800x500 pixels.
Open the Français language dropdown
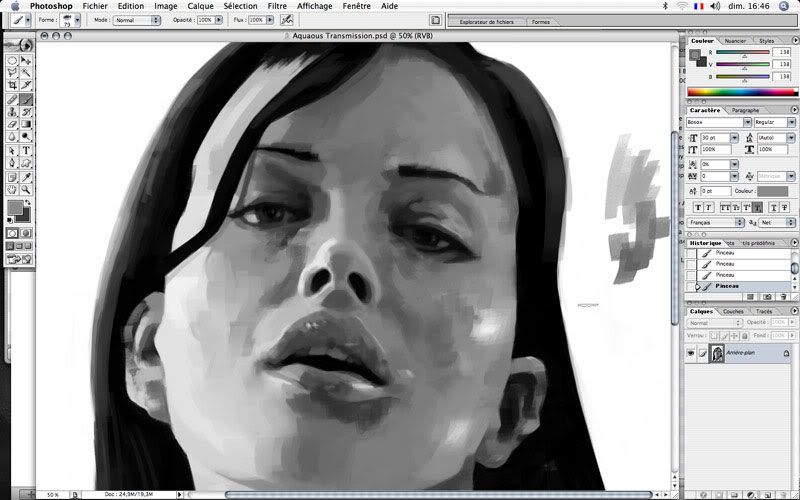(x=715, y=222)
